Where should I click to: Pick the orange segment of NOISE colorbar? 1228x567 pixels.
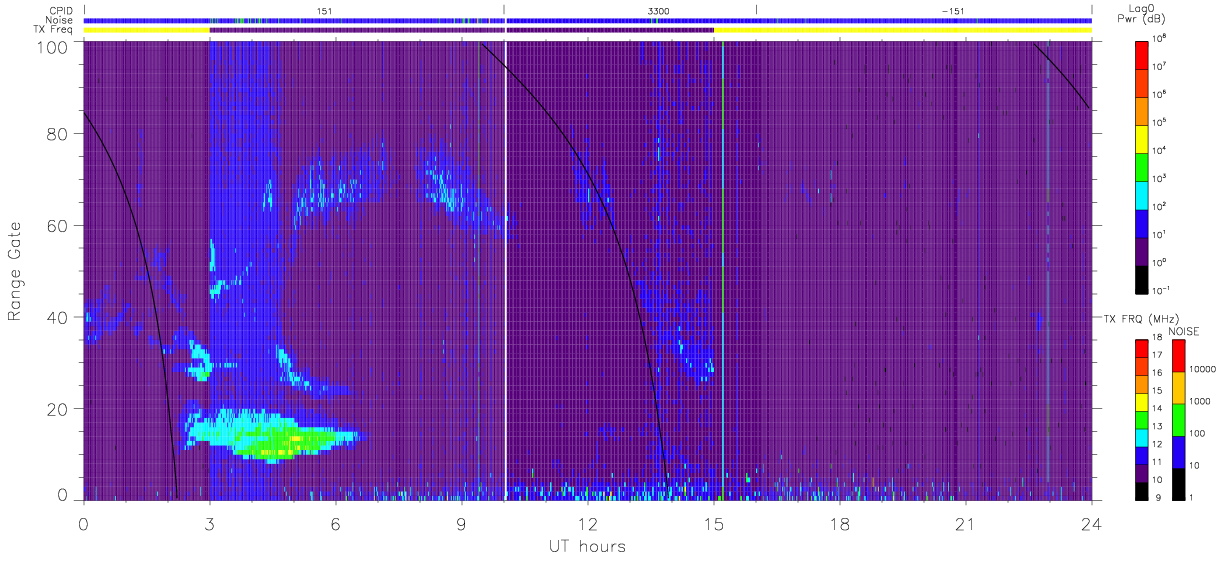1179,387
